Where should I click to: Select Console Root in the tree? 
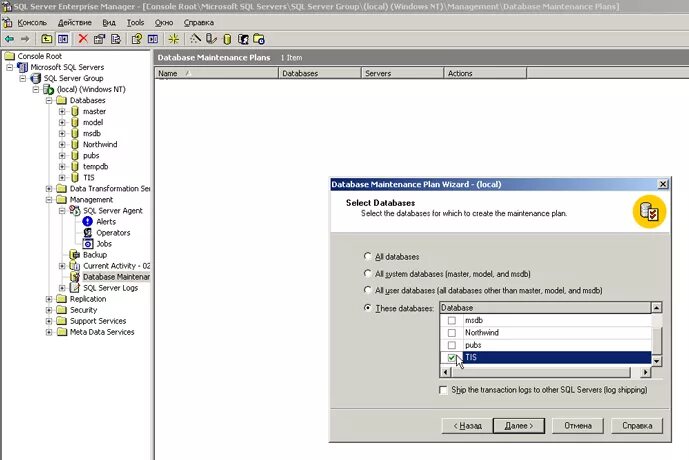coord(40,56)
